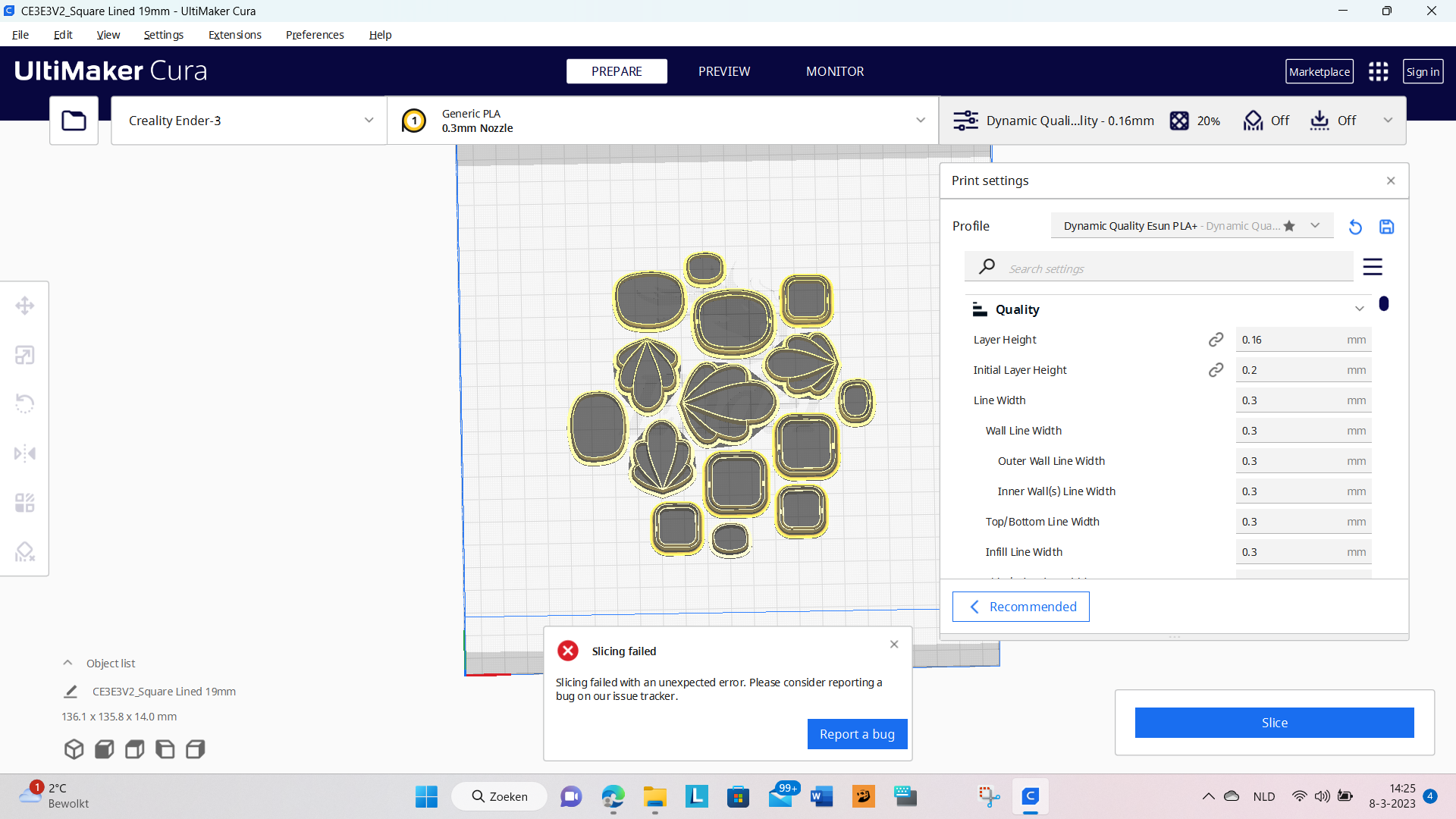Open the File menu
Screen dimensions: 1456x819
(x=20, y=35)
